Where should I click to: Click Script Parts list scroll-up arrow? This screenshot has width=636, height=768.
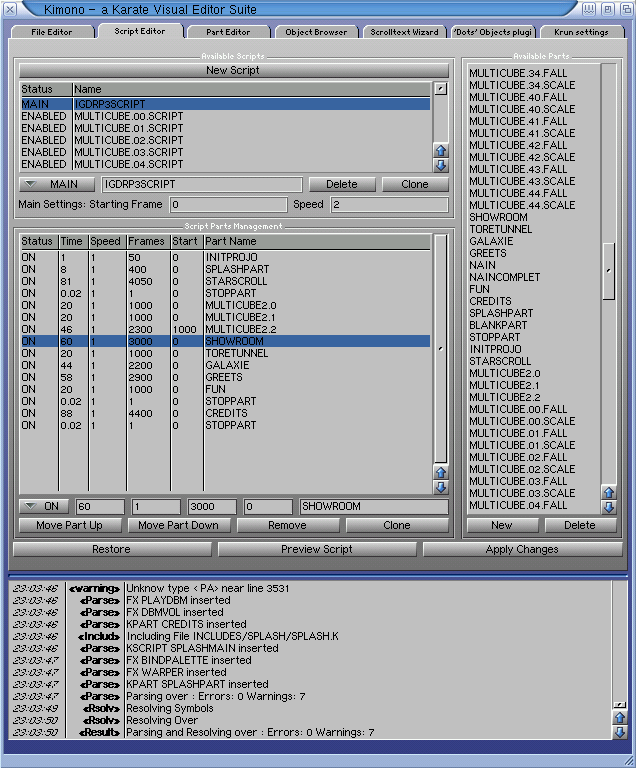440,472
